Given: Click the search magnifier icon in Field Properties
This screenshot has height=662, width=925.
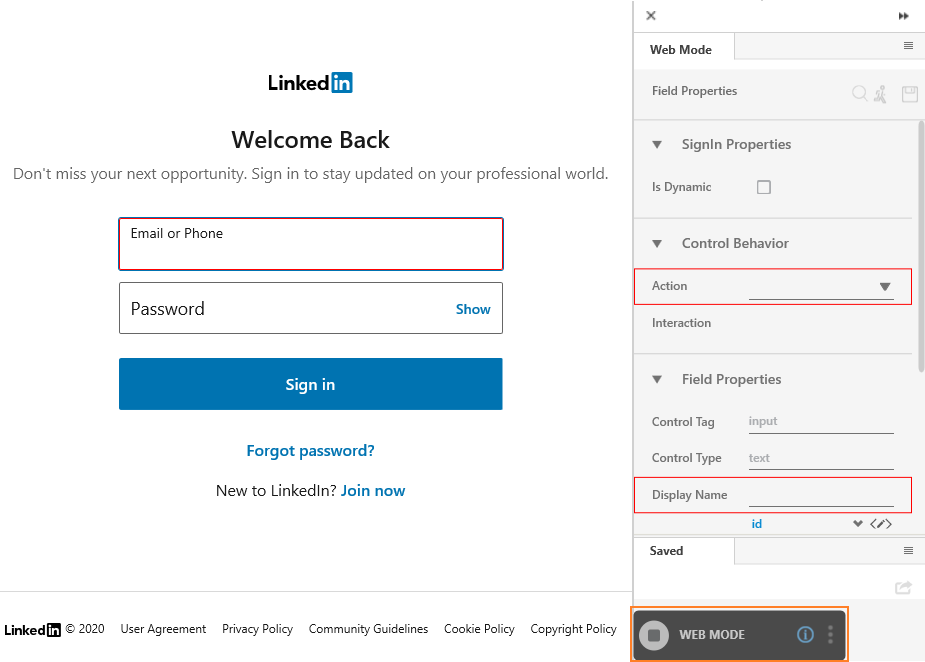Looking at the screenshot, I should tap(860, 93).
